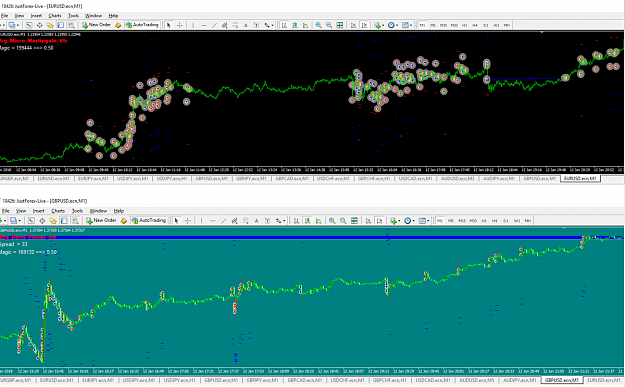Viewport: 625px width, 387px height.
Task: Select the Fibonacci retracement tool in the EURUSD toolbar
Action: tap(235, 25)
